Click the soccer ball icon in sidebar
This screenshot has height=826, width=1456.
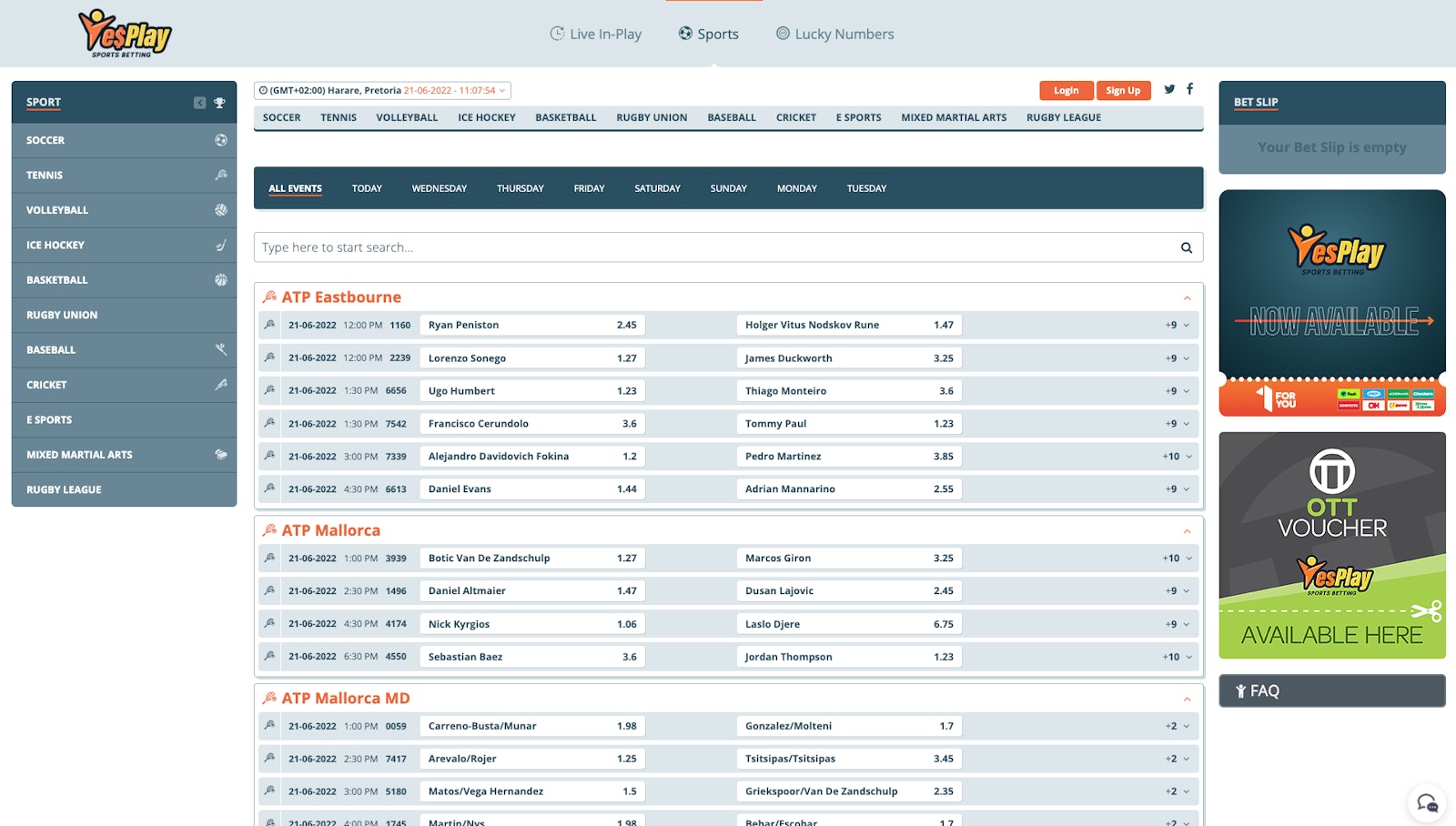[x=220, y=140]
